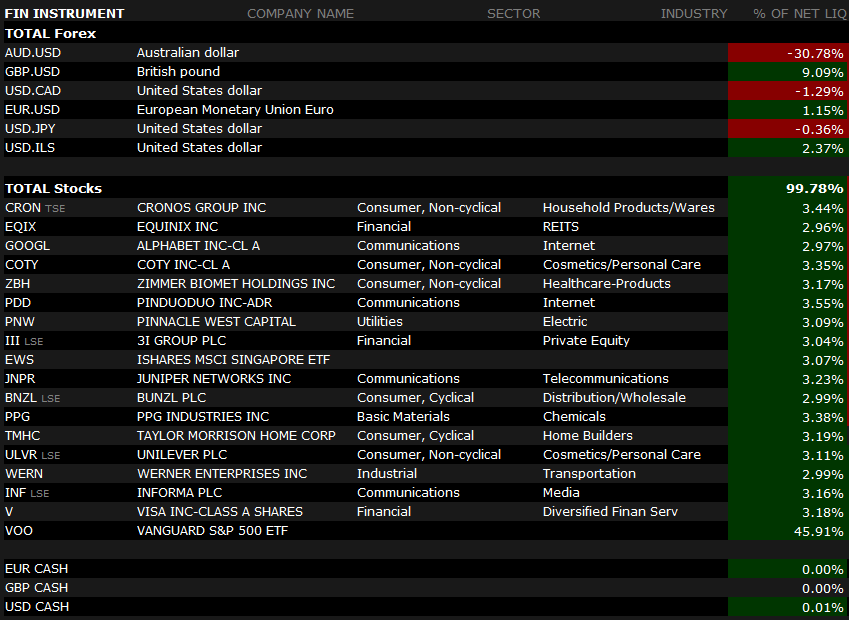Click the SECTOR column header
The image size is (849, 620).
[x=513, y=14]
